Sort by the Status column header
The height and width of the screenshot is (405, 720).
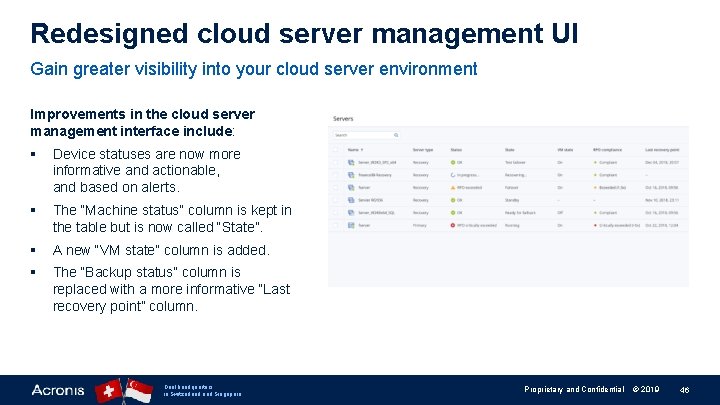tap(456, 150)
